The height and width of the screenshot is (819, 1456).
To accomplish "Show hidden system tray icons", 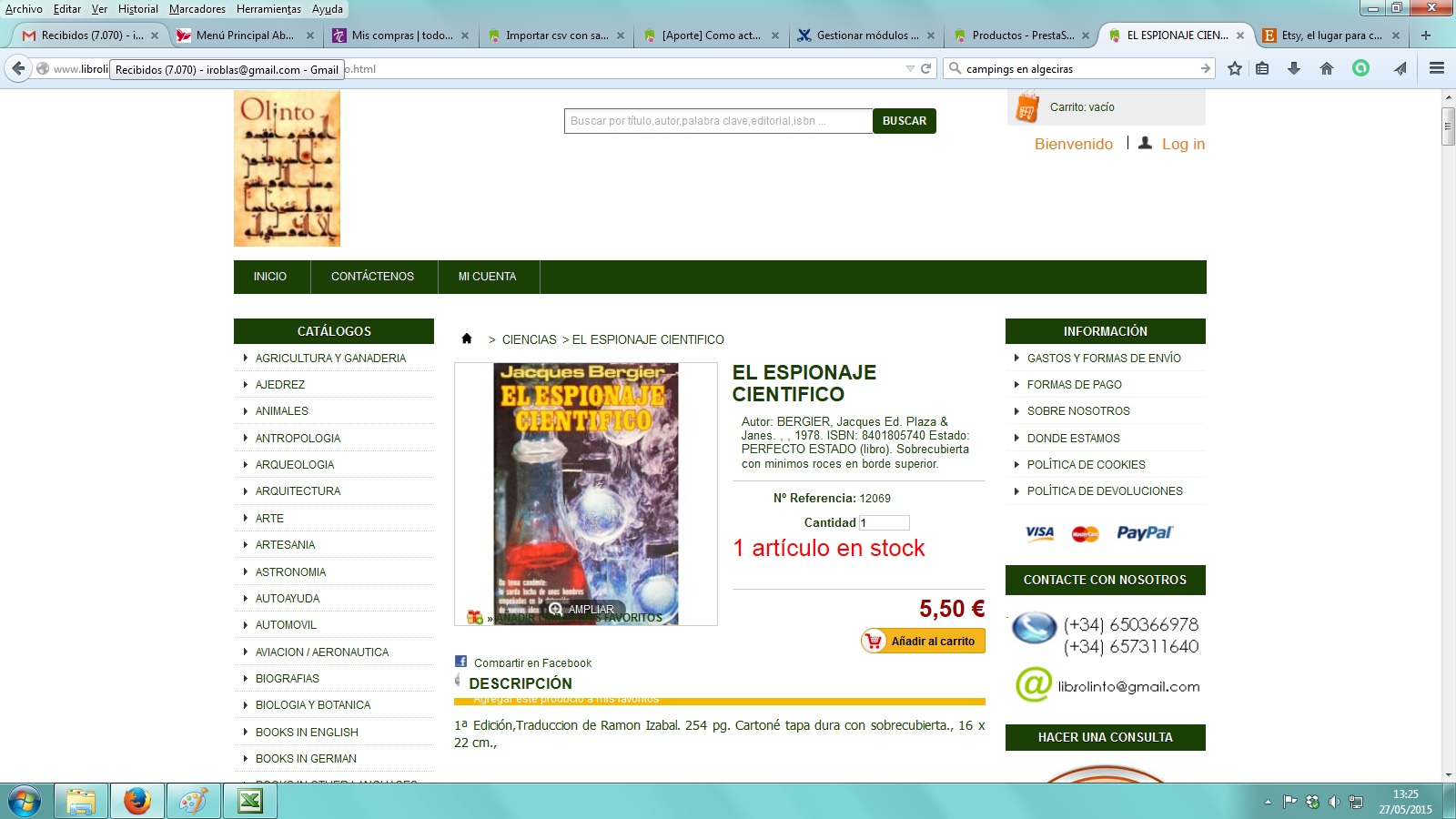I will tap(1268, 802).
